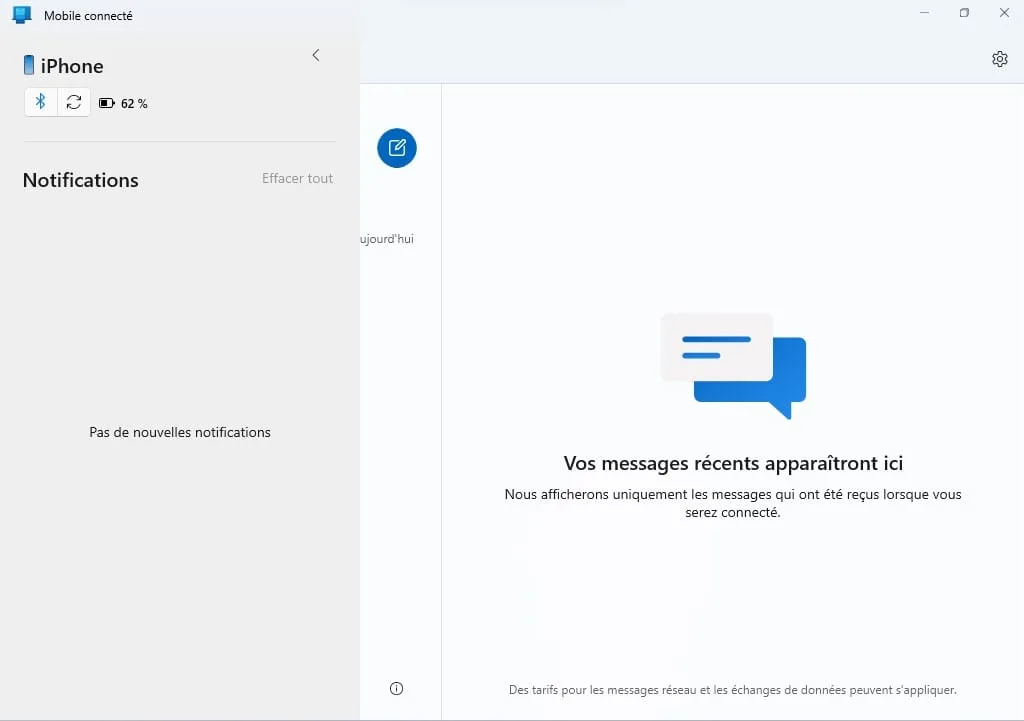Open the settings gear icon
Viewport: 1024px width, 721px height.
pyautogui.click(x=999, y=59)
